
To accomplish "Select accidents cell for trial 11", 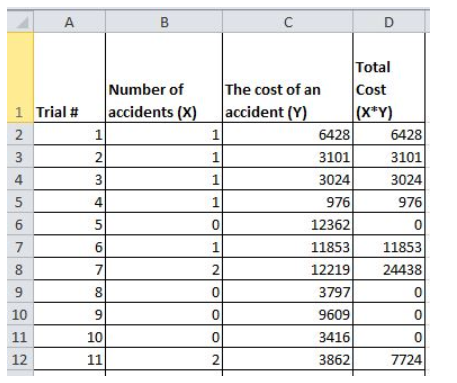I will pos(164,359).
